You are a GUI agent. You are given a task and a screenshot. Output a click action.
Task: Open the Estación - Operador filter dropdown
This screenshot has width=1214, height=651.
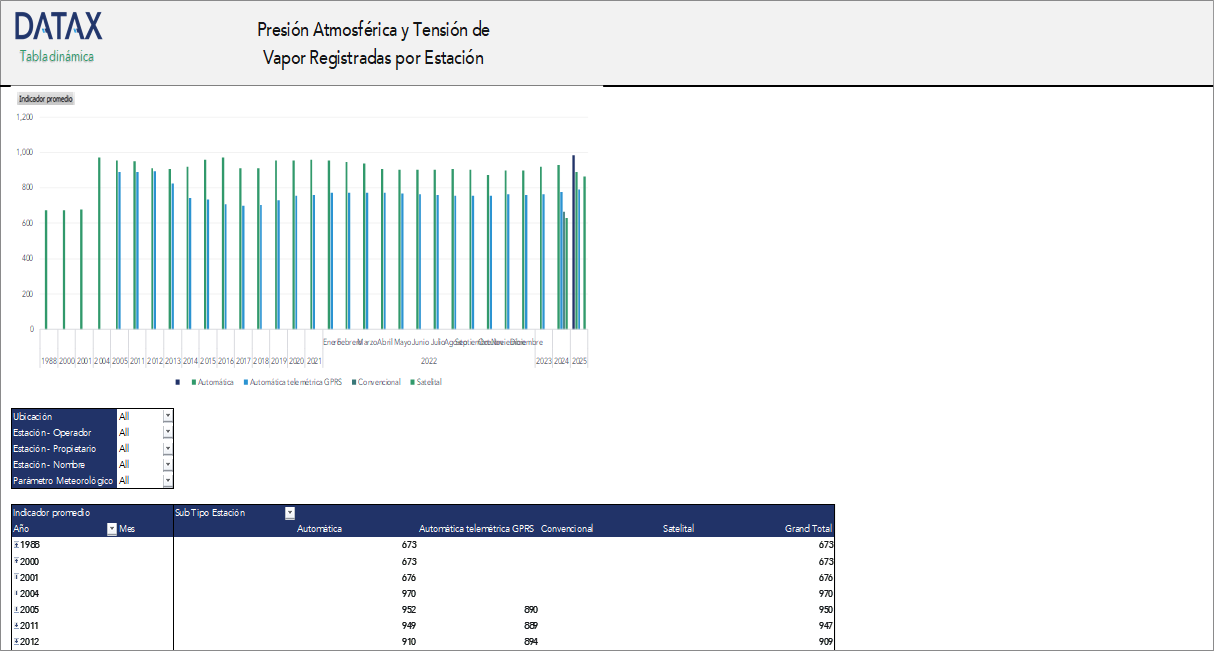coord(168,432)
